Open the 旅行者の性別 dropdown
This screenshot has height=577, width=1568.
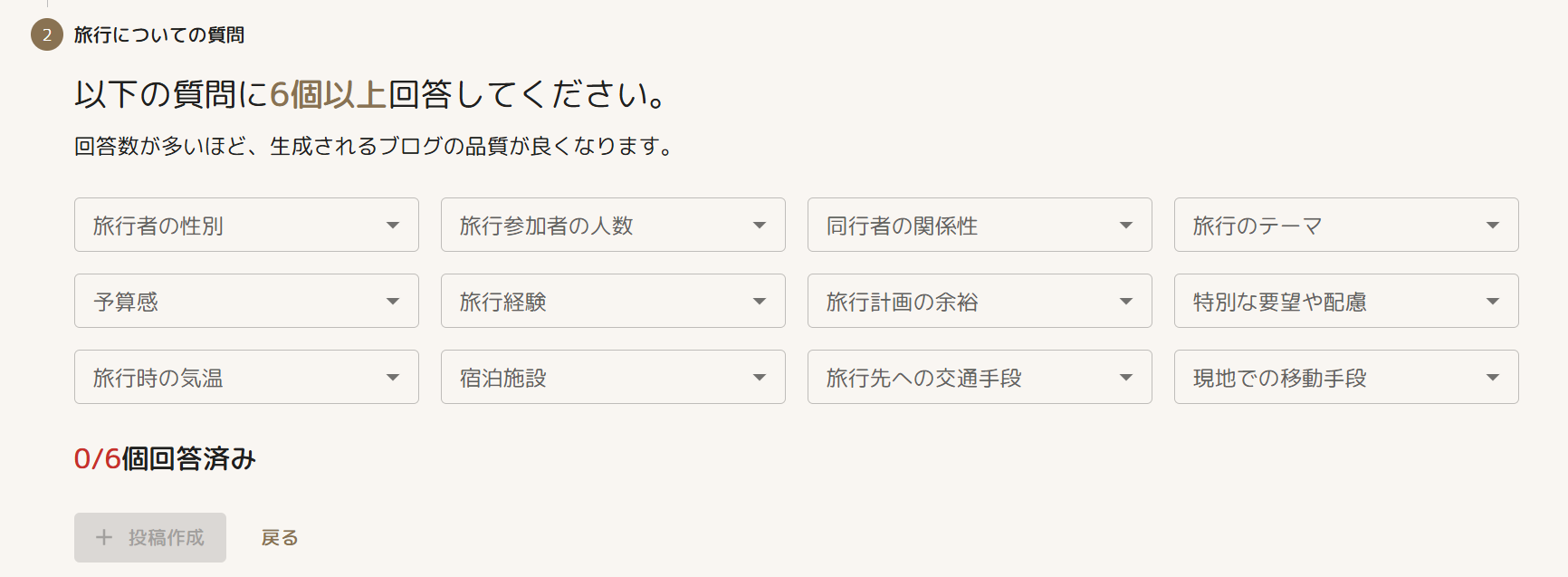tap(246, 225)
